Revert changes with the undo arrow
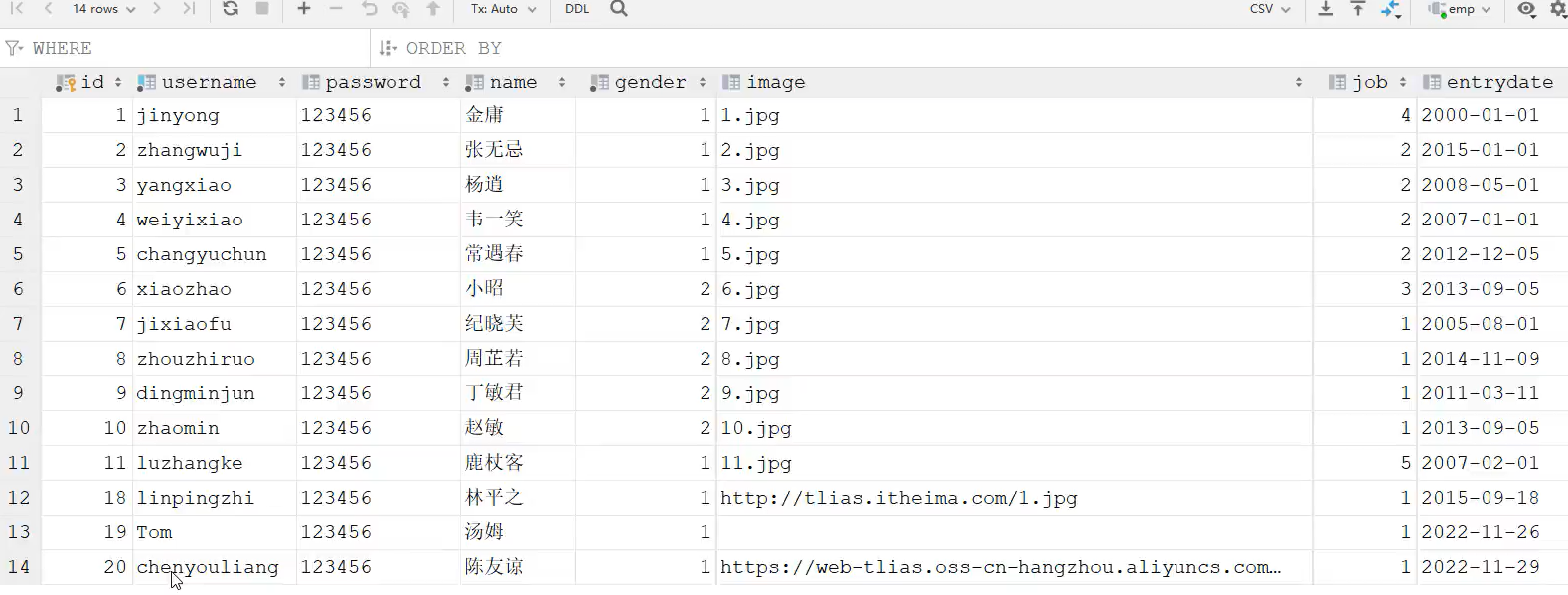1568x595 pixels. (370, 9)
